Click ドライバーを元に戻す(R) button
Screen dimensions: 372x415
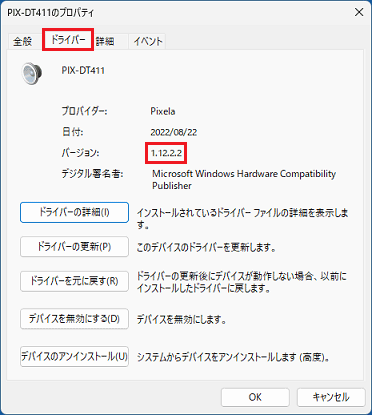point(74,281)
